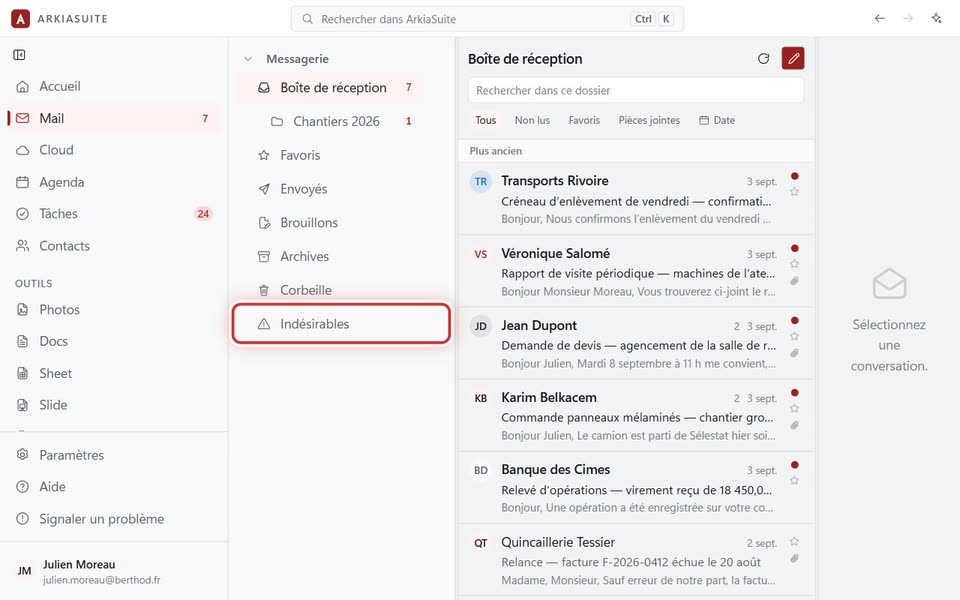Open the sparkle assistant icon
The image size is (960, 600).
pos(936,18)
